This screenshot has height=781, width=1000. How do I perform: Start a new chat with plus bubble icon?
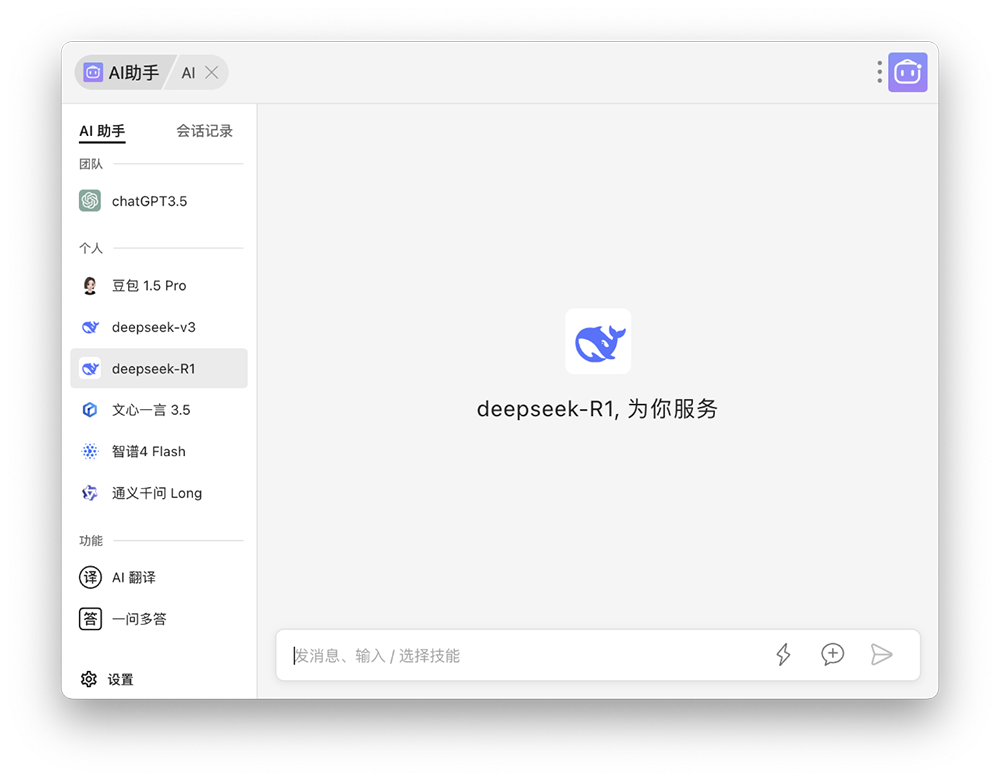pos(832,655)
